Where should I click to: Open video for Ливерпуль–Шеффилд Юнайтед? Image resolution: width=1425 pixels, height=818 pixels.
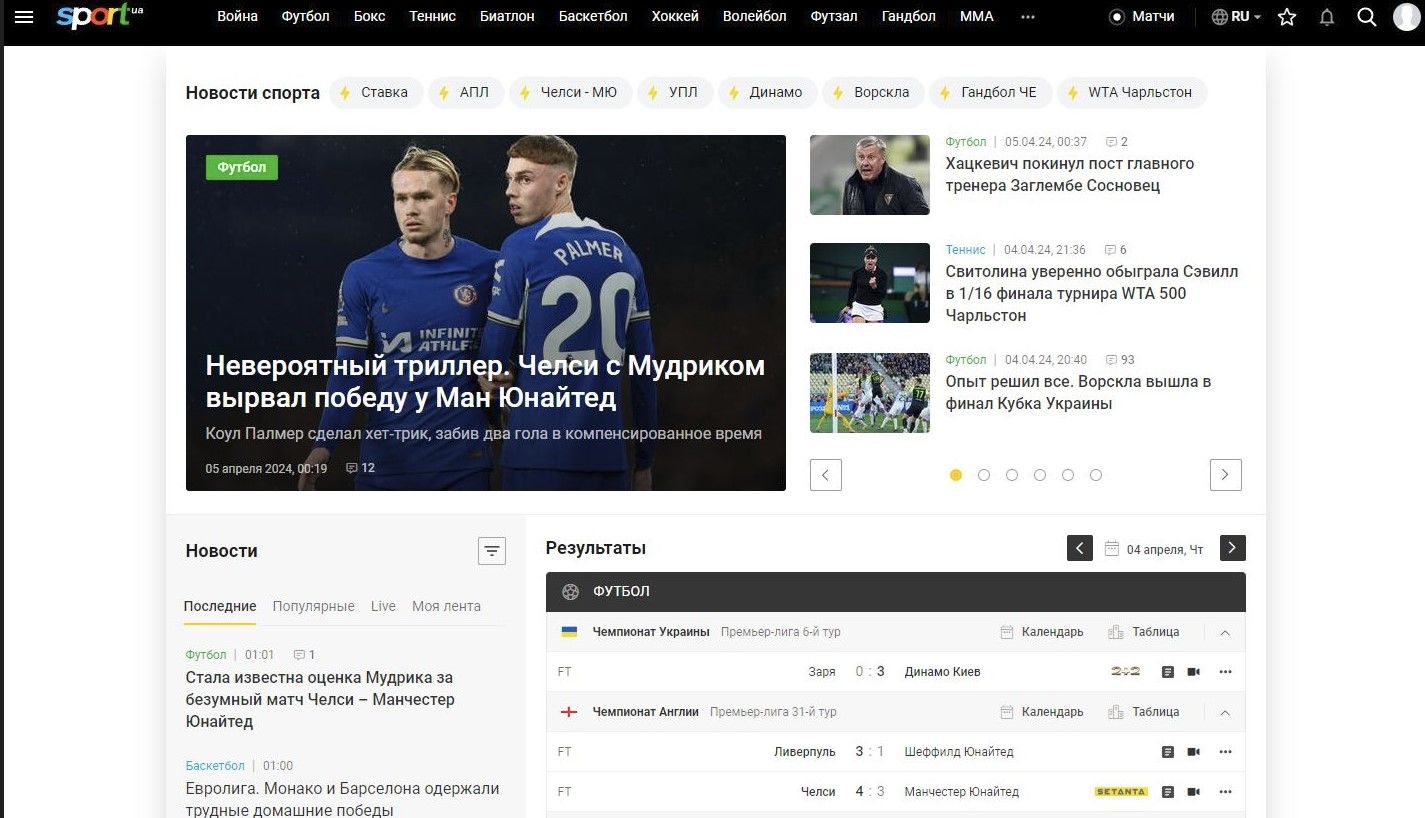tap(1193, 752)
